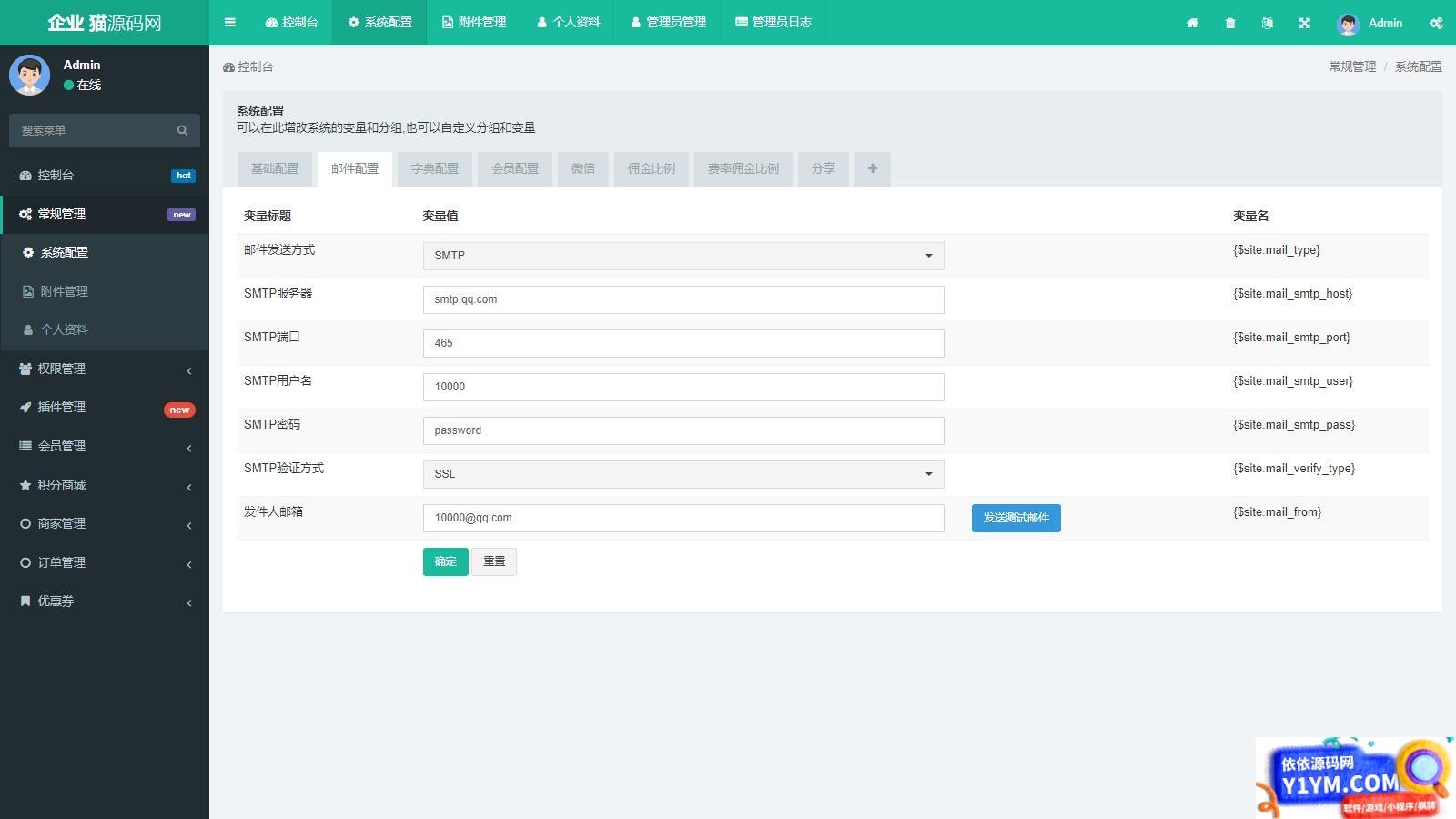The height and width of the screenshot is (819, 1456).
Task: Open 插件管理 in the sidebar
Action: [105, 407]
